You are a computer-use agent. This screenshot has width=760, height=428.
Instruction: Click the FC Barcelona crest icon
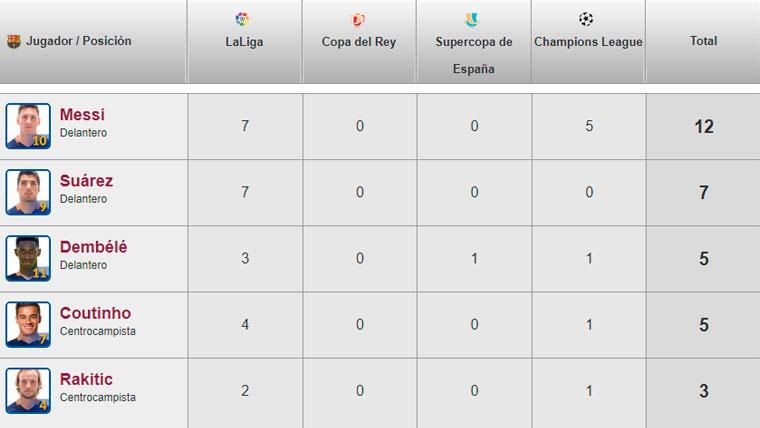[x=10, y=42]
